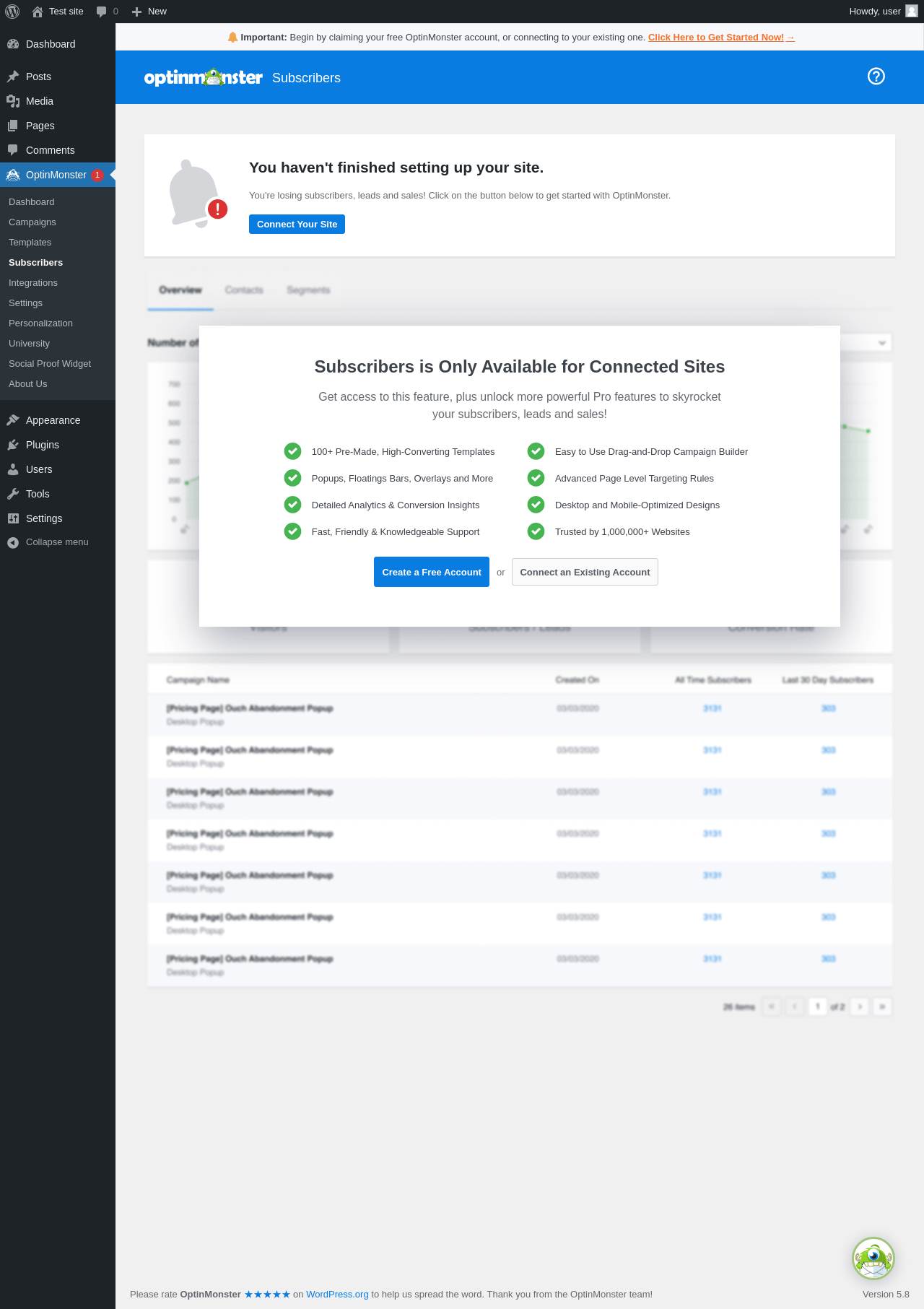The image size is (924, 1309).
Task: Click the Collapse menu arrow icon
Action: [x=13, y=542]
